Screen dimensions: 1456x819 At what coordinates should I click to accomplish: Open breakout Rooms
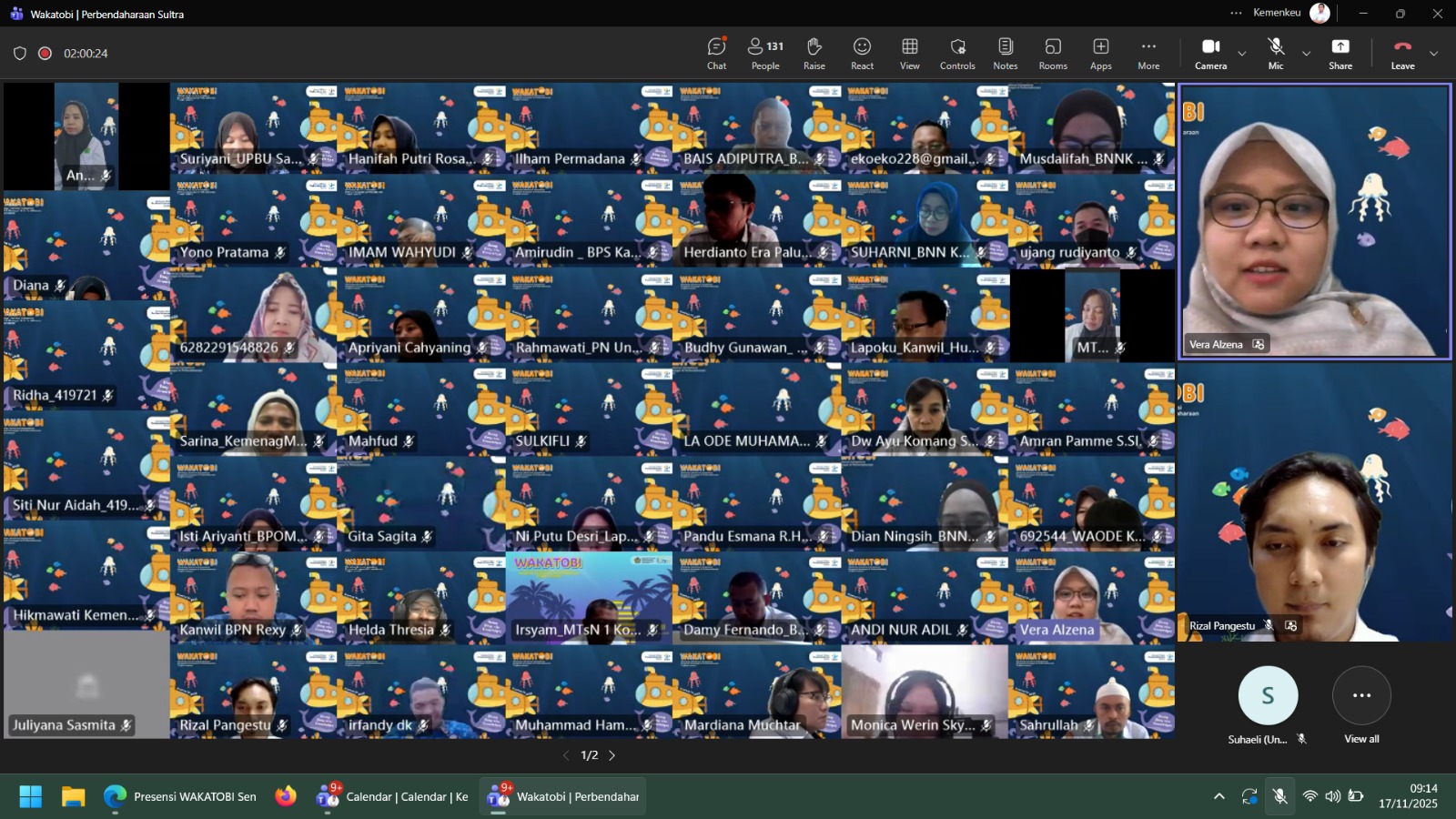pos(1053,53)
